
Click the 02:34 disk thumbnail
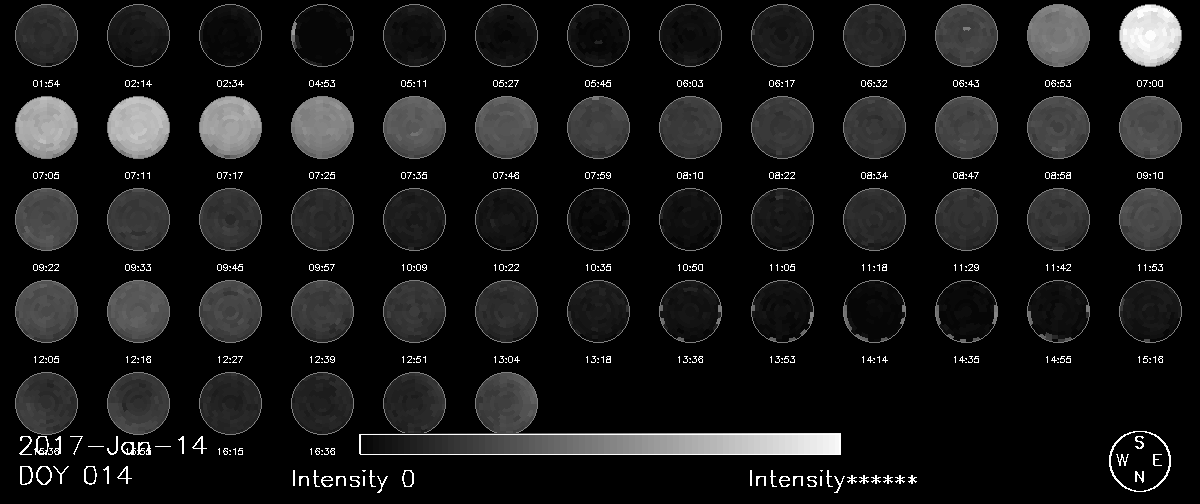[230, 35]
